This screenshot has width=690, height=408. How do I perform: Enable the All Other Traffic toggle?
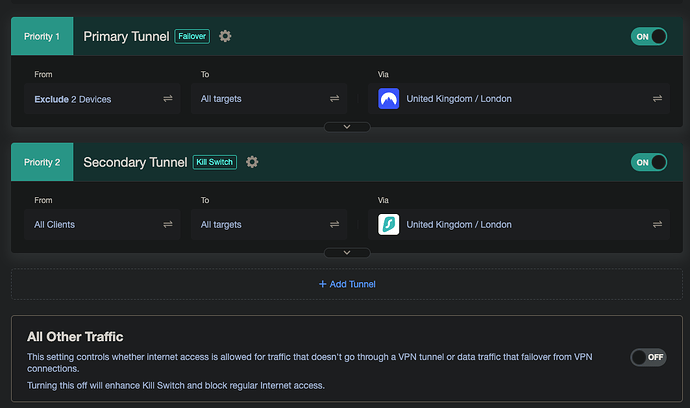point(648,357)
